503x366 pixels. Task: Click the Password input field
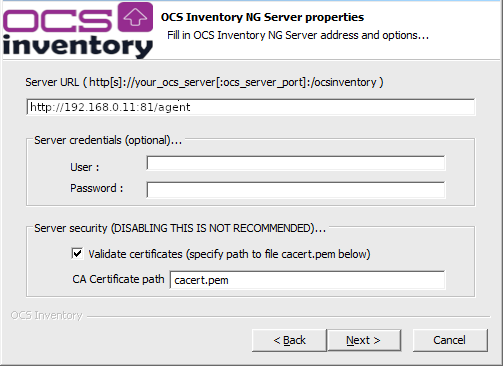coord(296,190)
